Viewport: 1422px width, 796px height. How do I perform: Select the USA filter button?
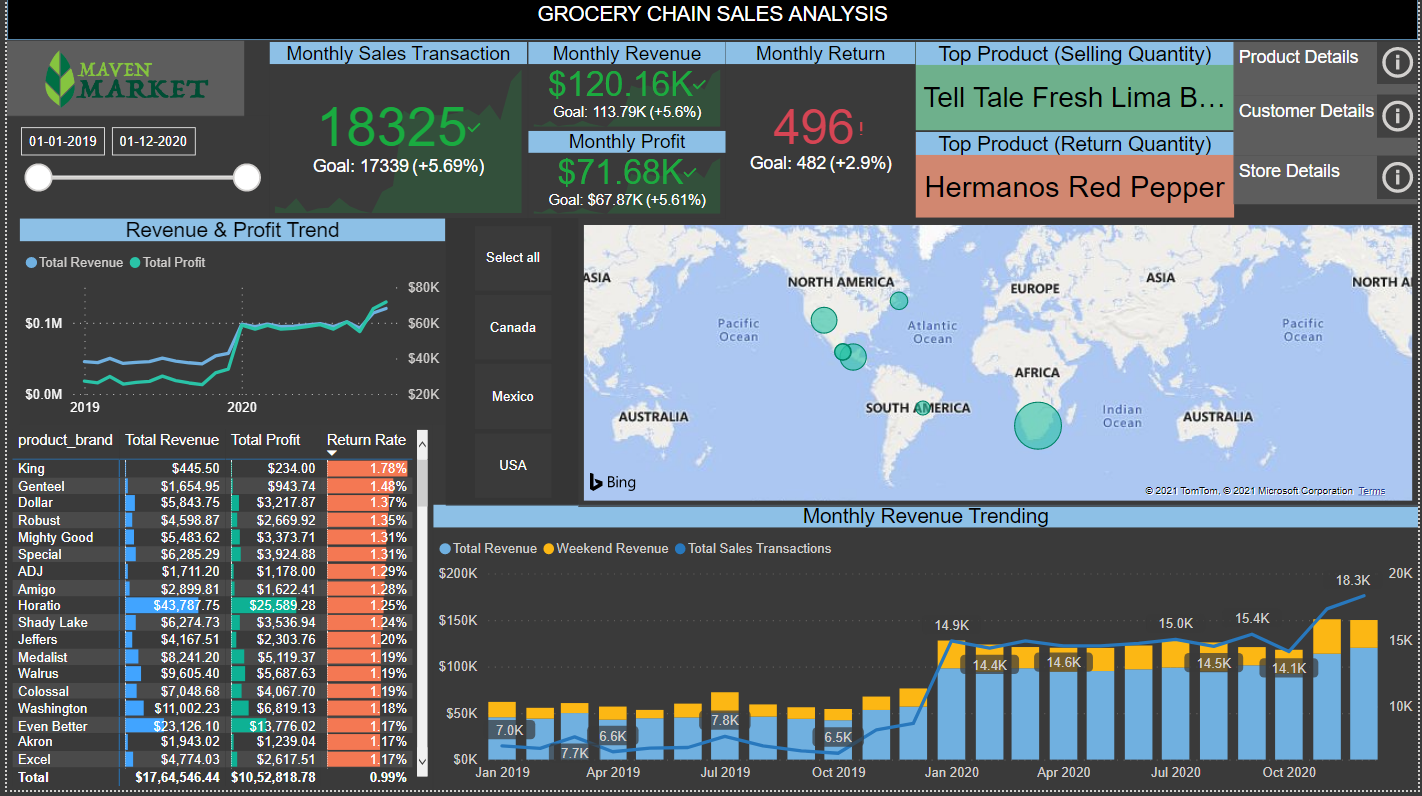(512, 465)
